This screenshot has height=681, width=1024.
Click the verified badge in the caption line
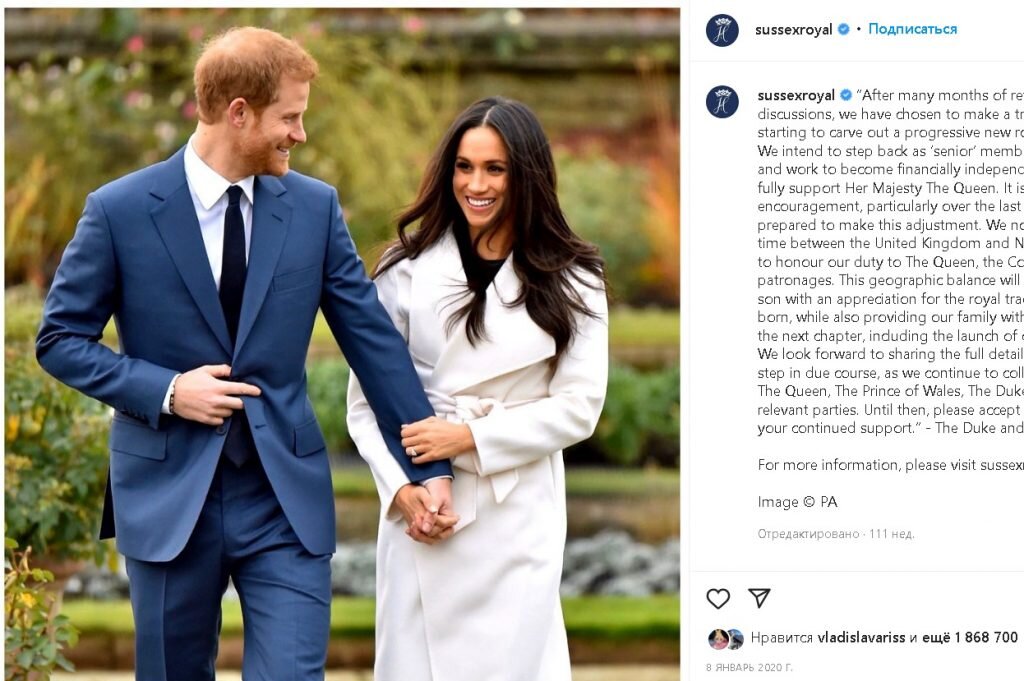pos(846,95)
